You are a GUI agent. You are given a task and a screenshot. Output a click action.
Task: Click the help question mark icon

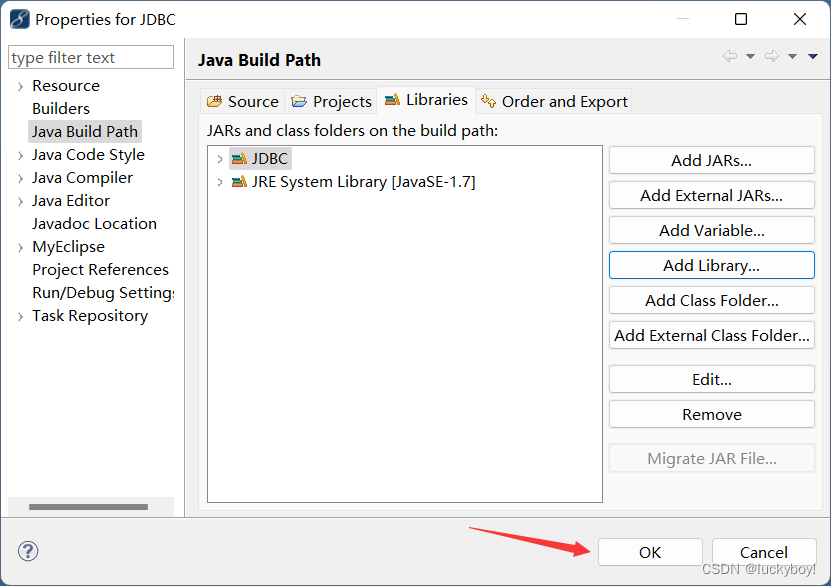28,551
